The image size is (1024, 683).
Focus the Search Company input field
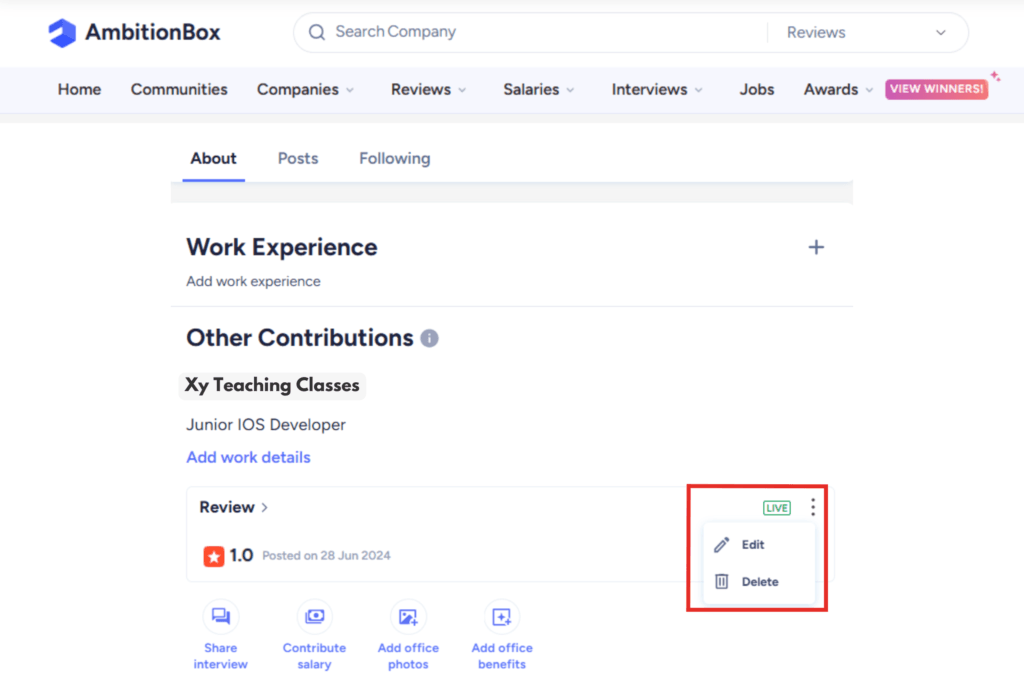click(x=540, y=32)
